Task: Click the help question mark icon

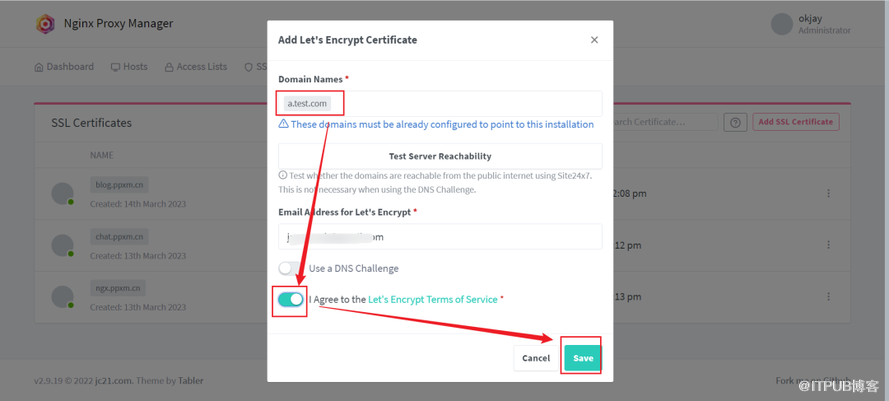Action: pos(735,122)
